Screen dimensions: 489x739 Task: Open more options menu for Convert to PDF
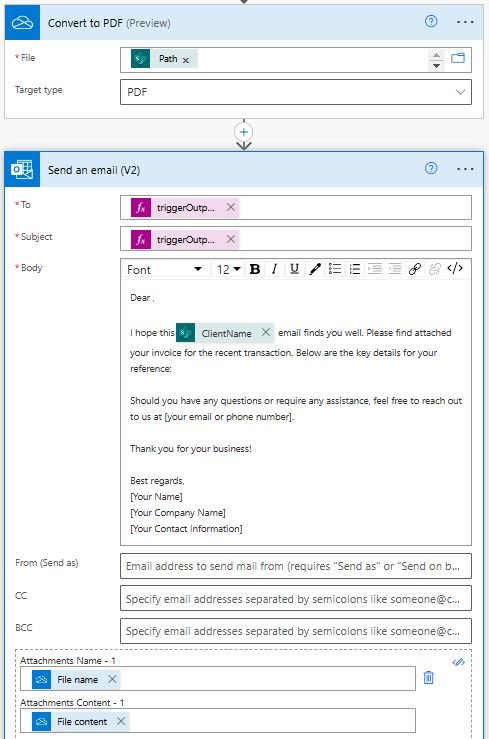tap(465, 22)
